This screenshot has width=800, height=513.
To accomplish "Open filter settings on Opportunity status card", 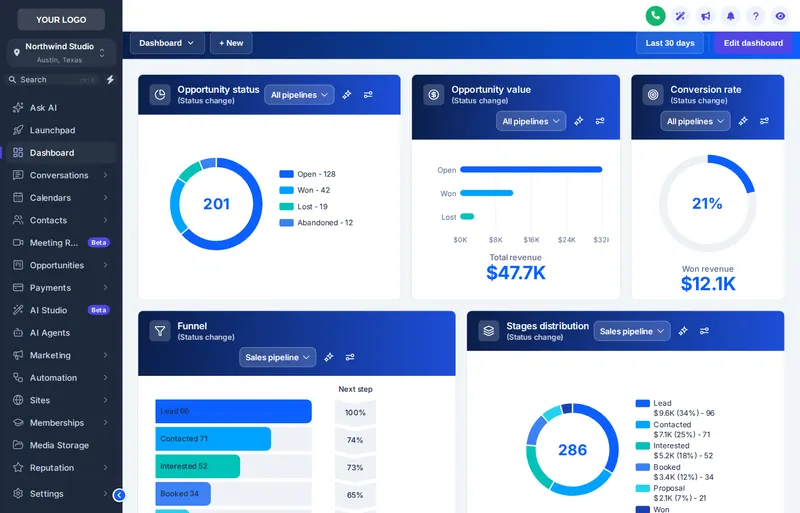I will pos(368,94).
